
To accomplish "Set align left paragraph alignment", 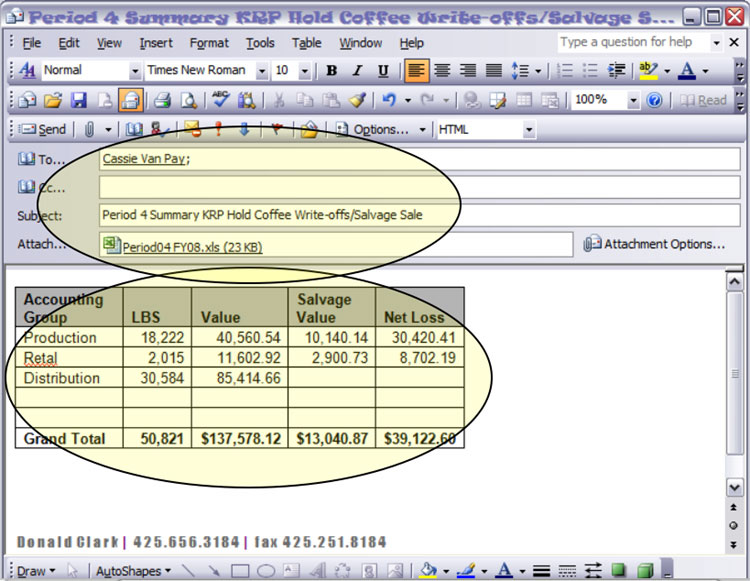I will [416, 71].
